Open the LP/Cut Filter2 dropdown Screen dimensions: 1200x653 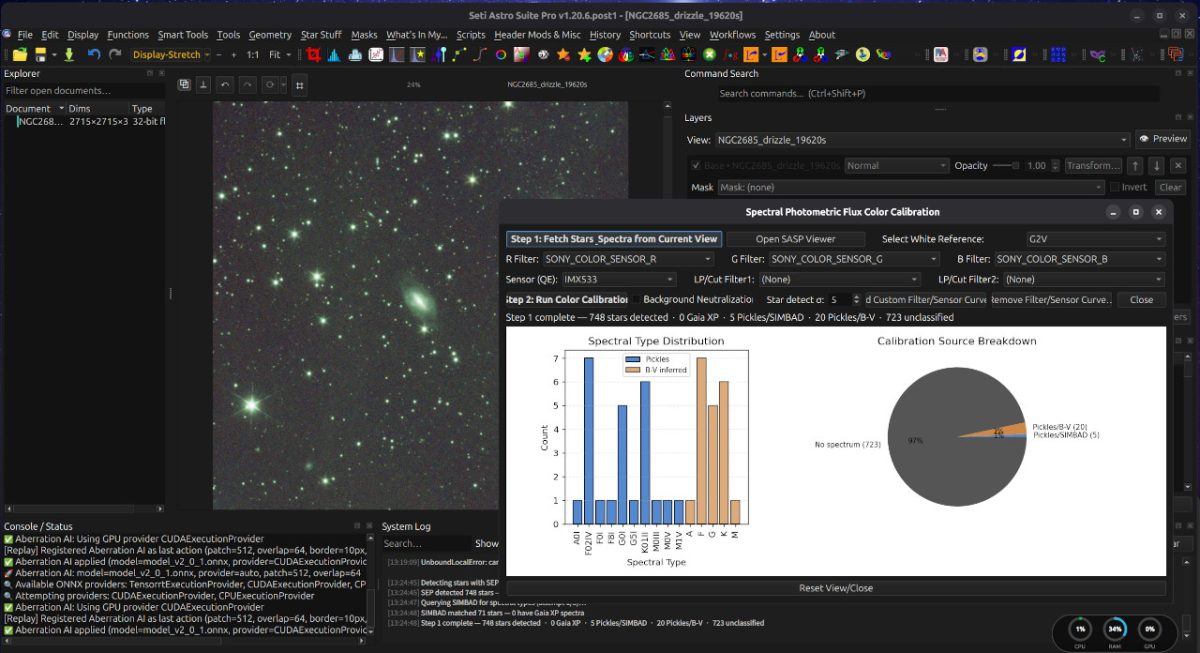pos(1084,279)
